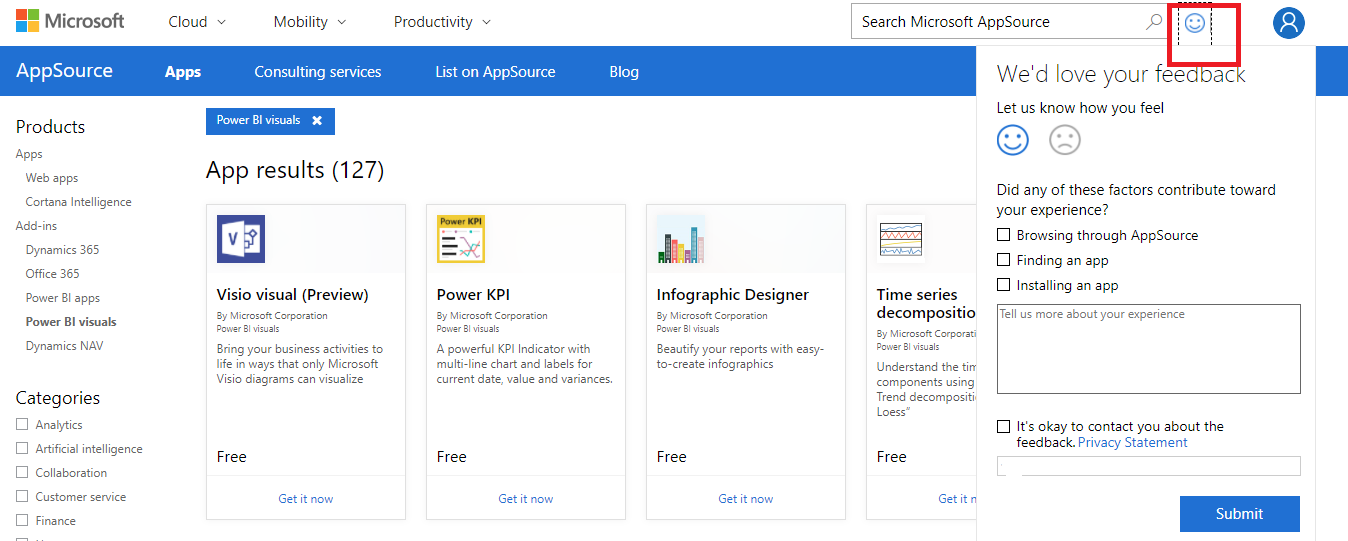Expand the Mobility dropdown menu

click(310, 21)
